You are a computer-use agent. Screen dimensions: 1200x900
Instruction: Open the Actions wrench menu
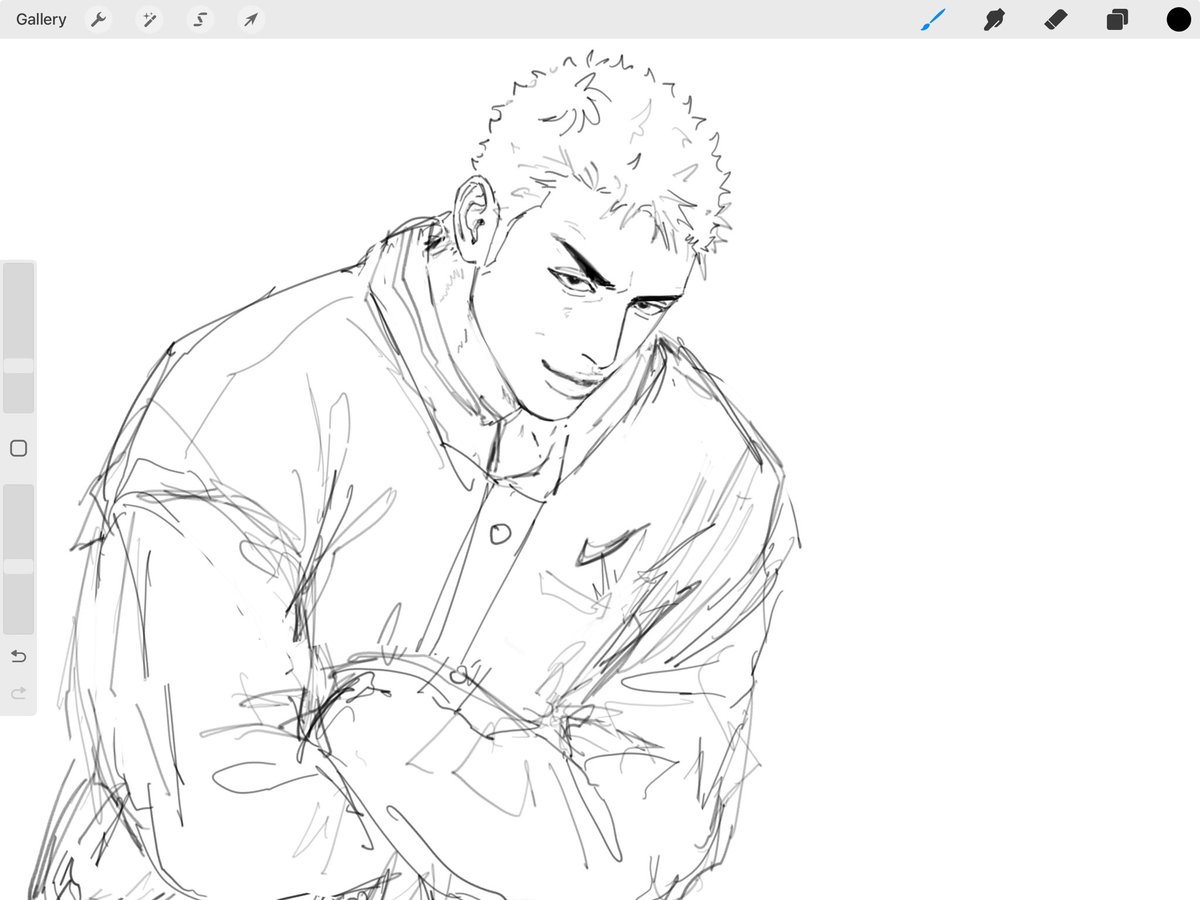(98, 19)
